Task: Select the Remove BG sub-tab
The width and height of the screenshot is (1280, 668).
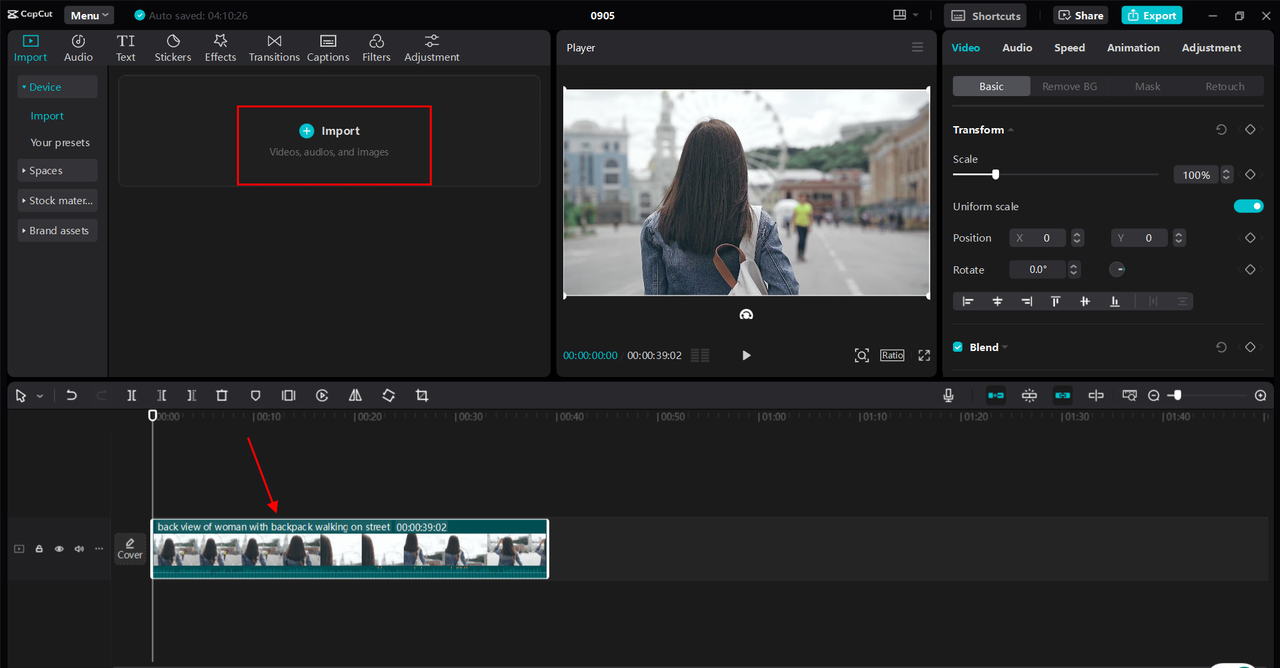Action: 1069,86
